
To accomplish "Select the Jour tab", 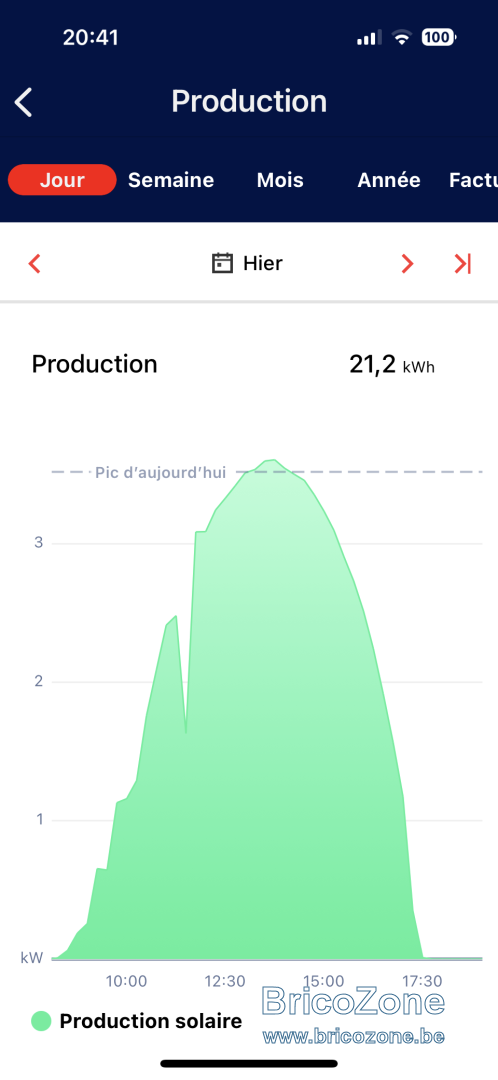I will point(62,180).
